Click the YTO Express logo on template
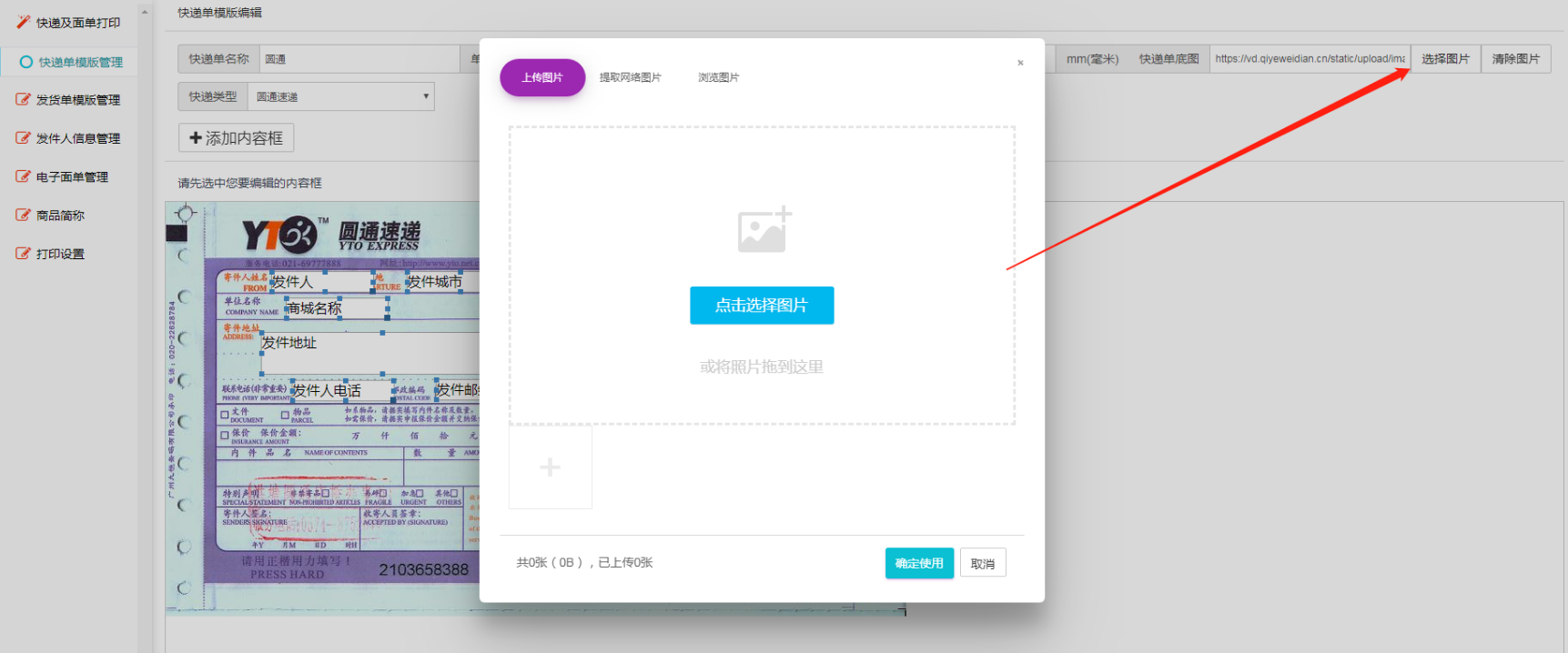This screenshot has width=1568, height=653. [331, 235]
